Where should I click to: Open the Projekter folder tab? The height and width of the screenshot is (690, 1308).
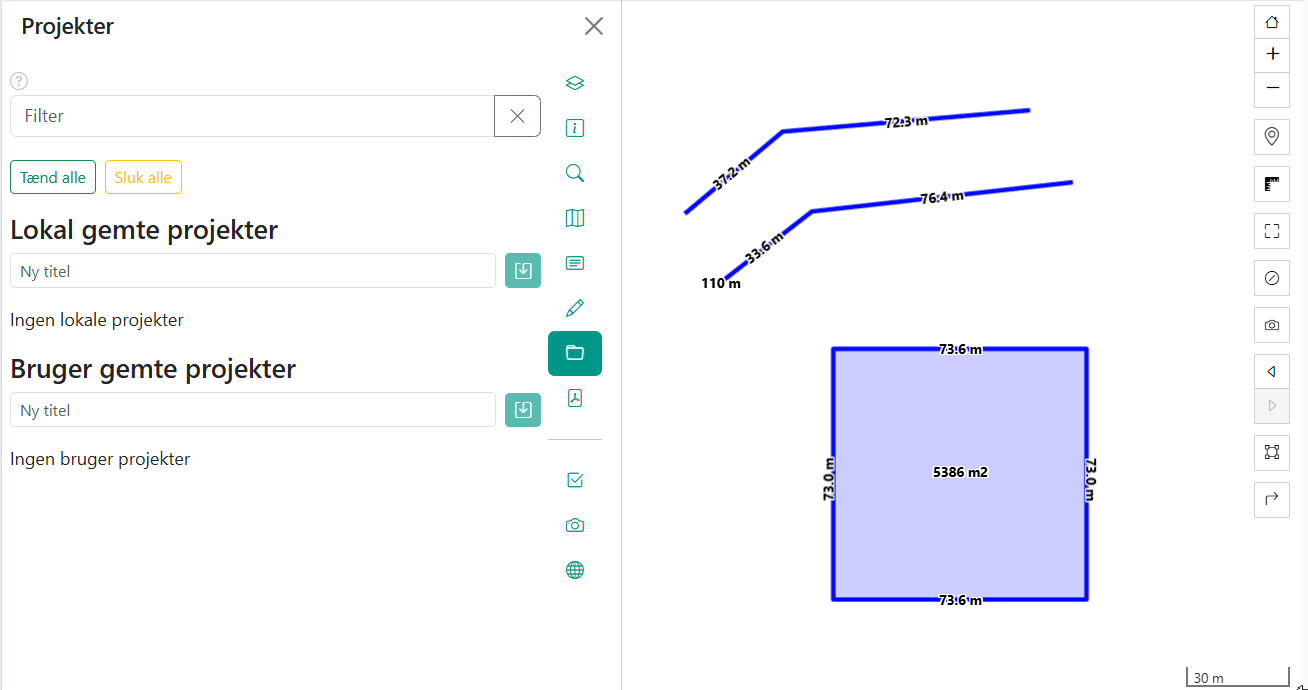coord(574,353)
